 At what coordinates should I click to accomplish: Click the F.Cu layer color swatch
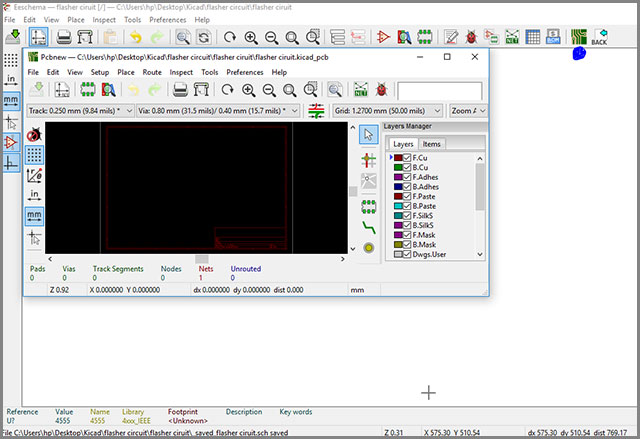pos(398,157)
